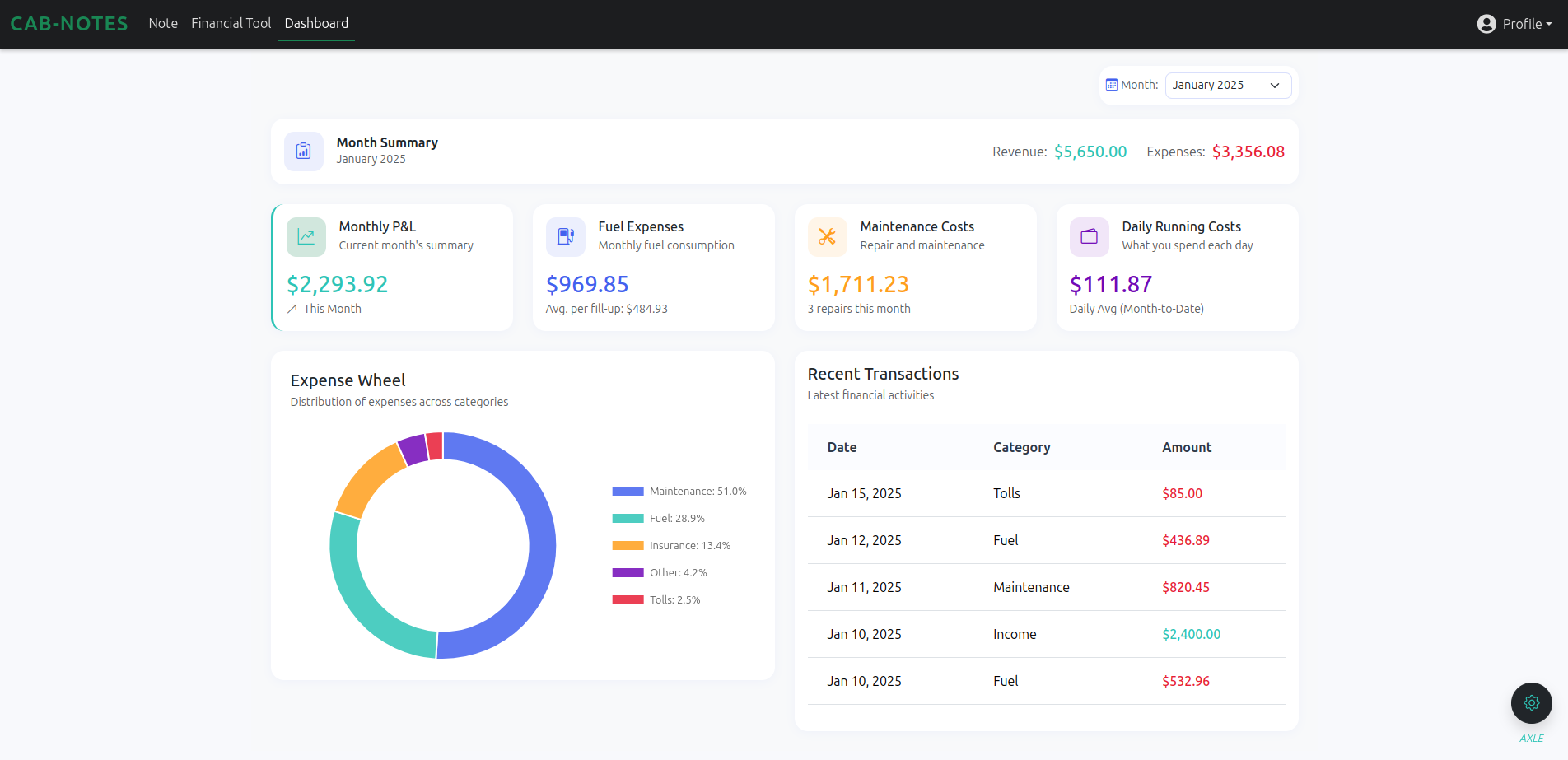Viewport: 1568px width, 760px height.
Task: Click the $2,400.00 income amount
Action: pos(1191,634)
